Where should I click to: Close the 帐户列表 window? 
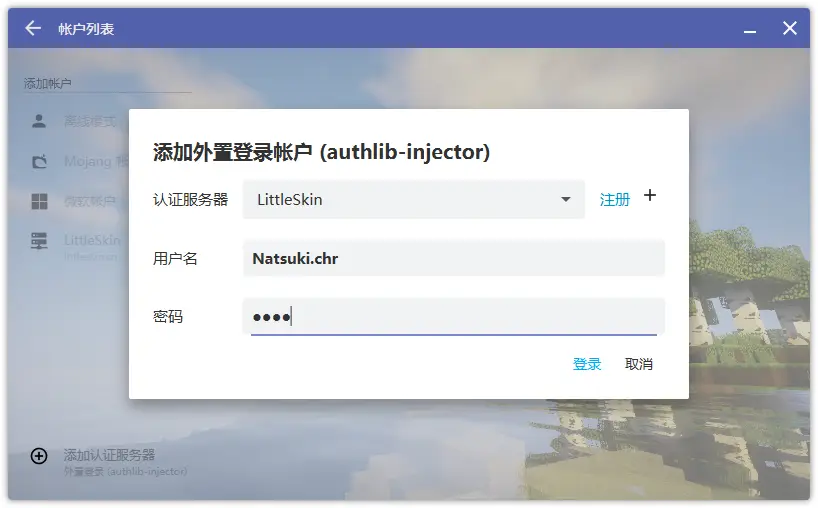[x=790, y=28]
